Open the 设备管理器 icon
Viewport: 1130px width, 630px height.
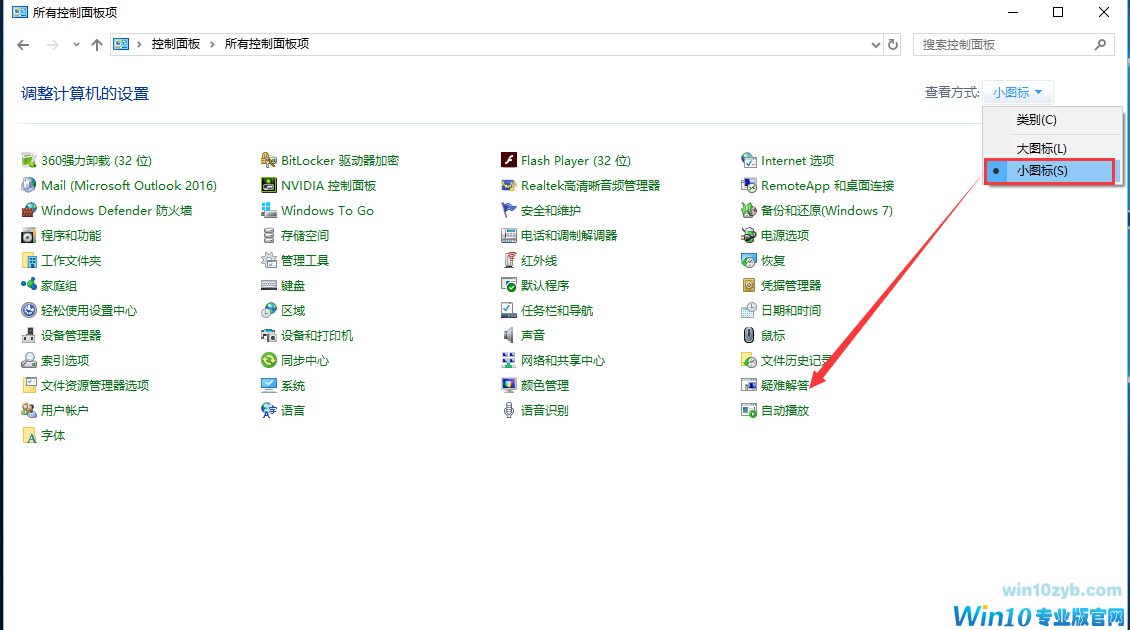point(29,335)
